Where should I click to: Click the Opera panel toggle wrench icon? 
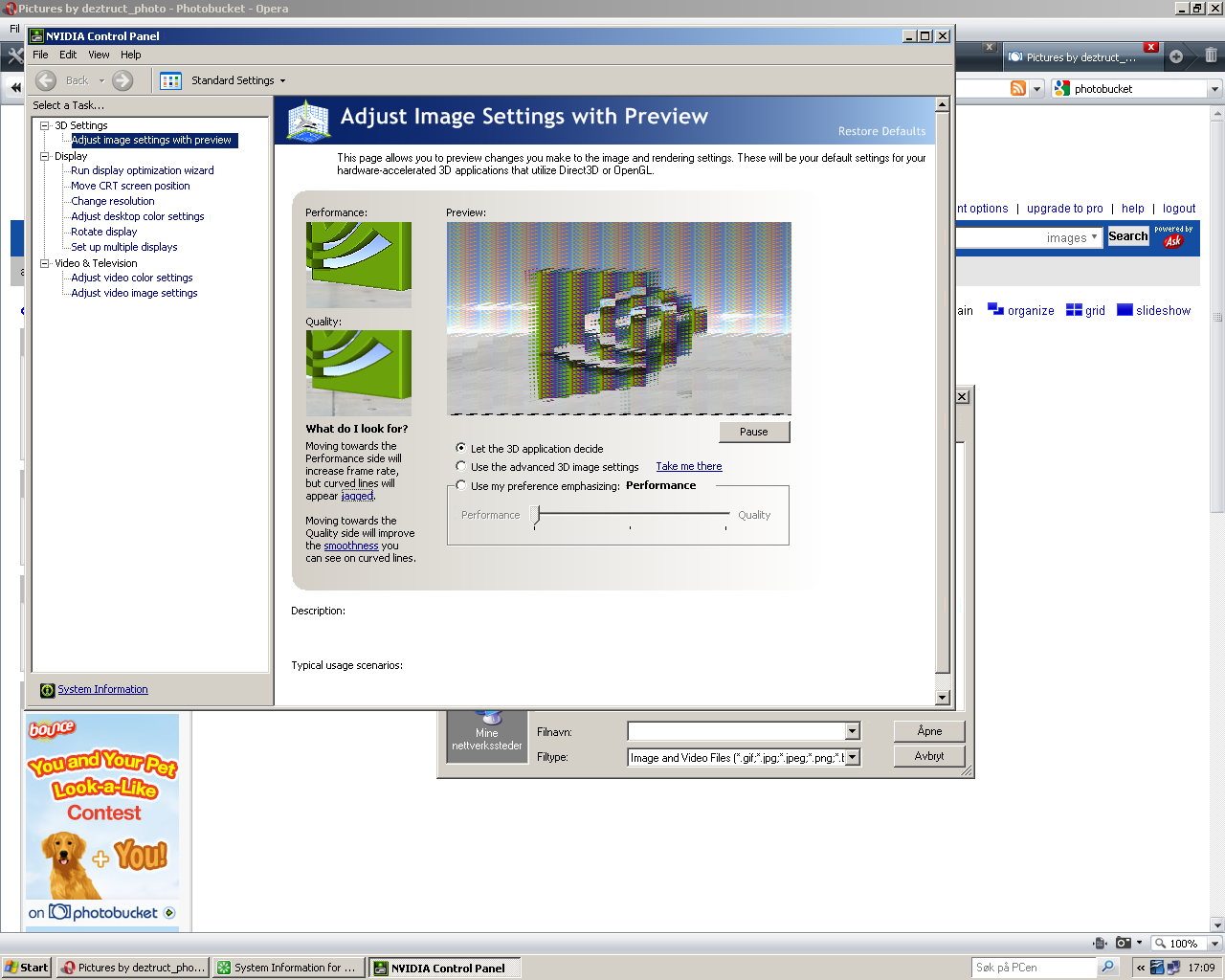[x=15, y=56]
